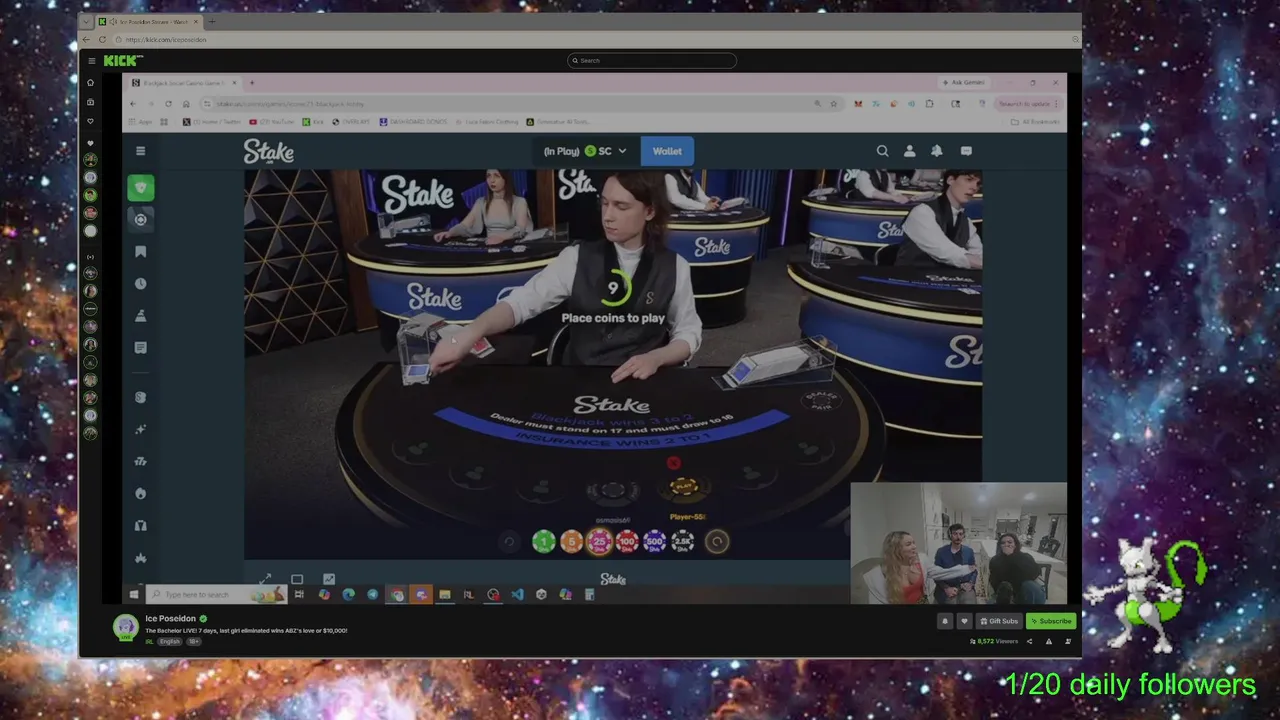
Task: Click the Gift Subs button
Action: tap(999, 621)
